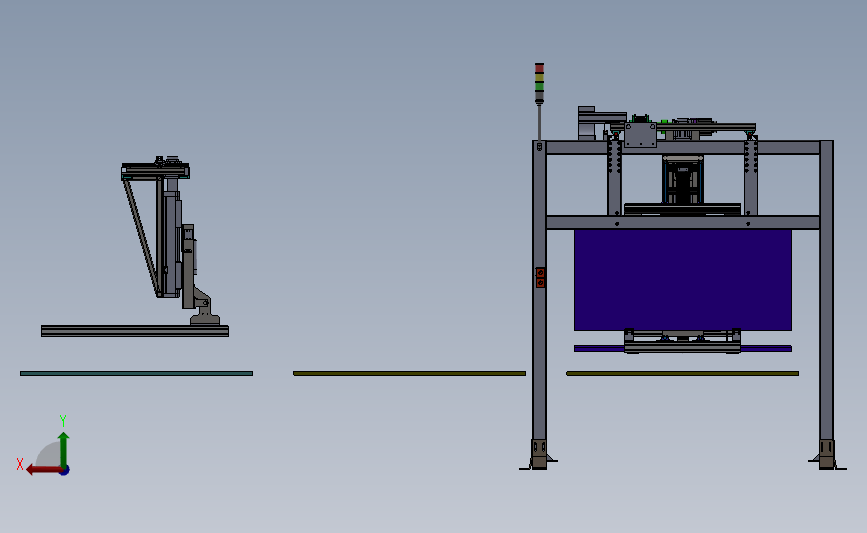This screenshot has width=867, height=533.
Task: Select the orange switch box on the frame's left post
Action: (x=540, y=278)
